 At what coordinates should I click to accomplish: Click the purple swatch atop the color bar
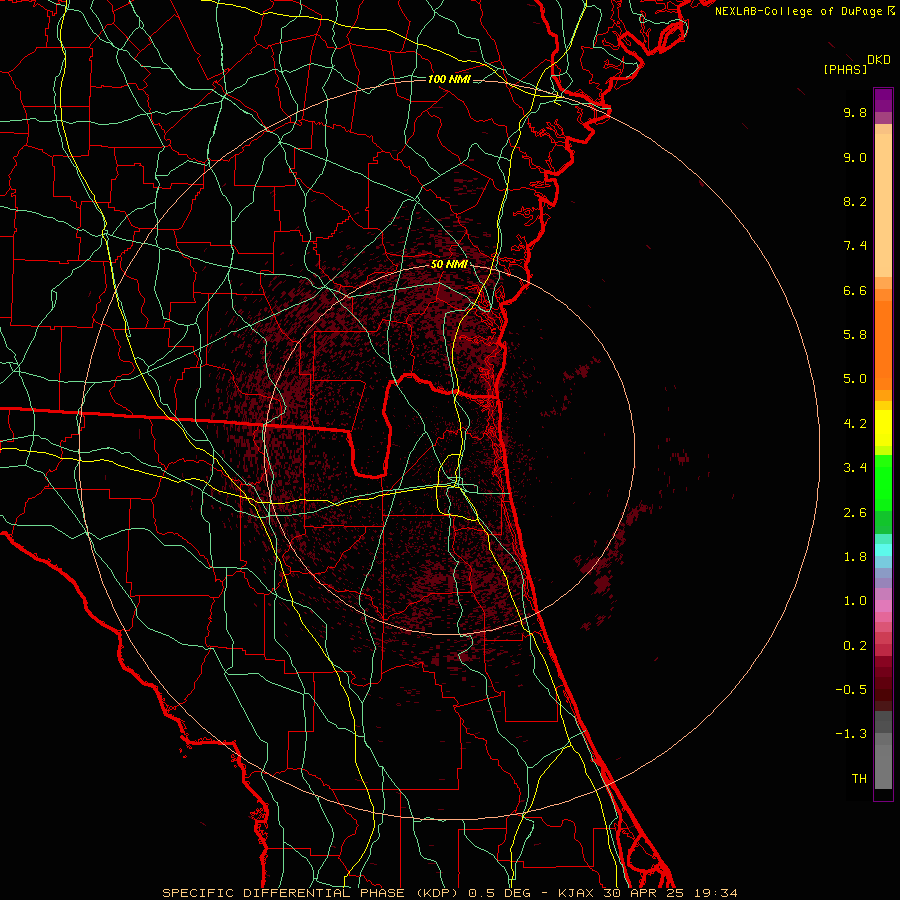(x=883, y=100)
